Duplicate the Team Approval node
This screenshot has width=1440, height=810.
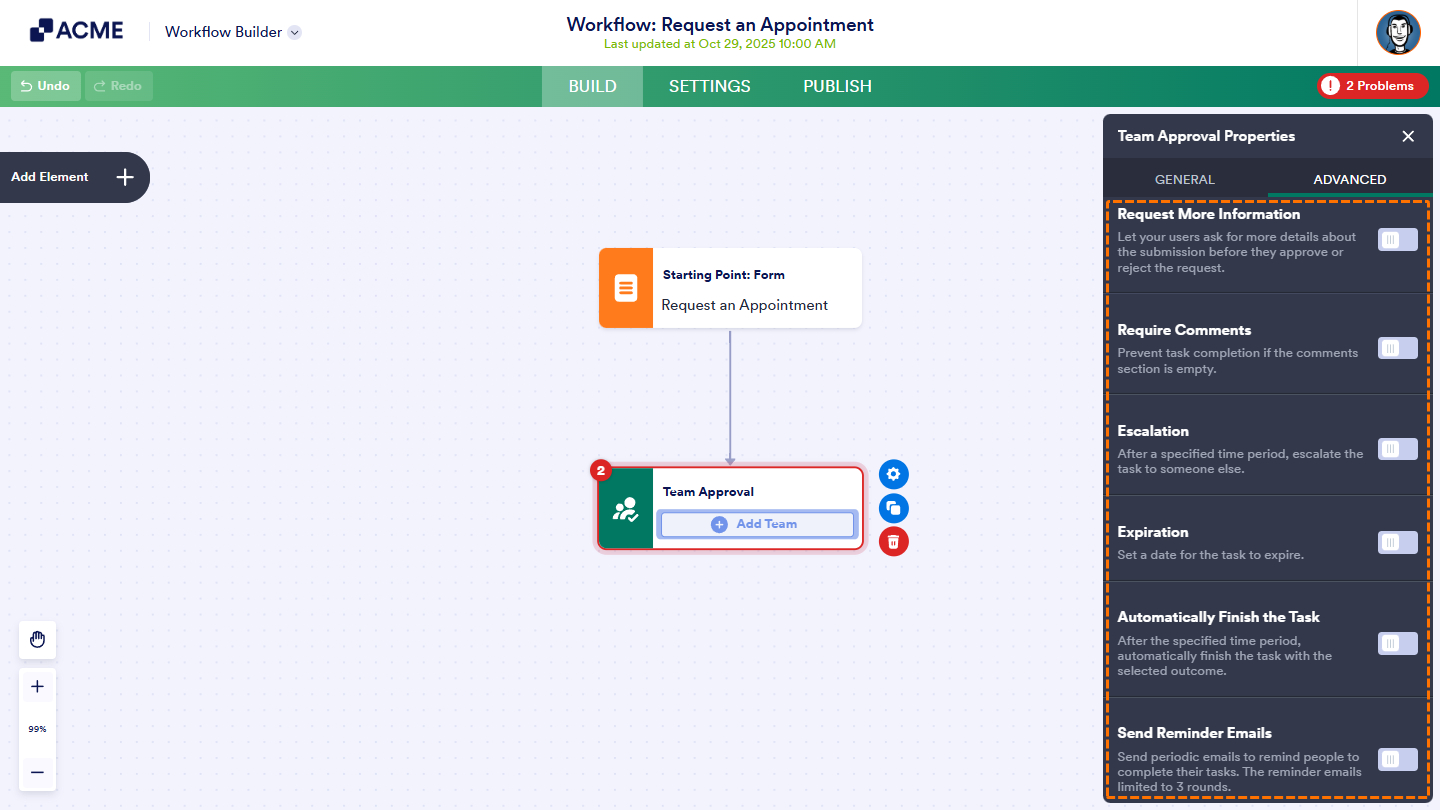[x=894, y=508]
